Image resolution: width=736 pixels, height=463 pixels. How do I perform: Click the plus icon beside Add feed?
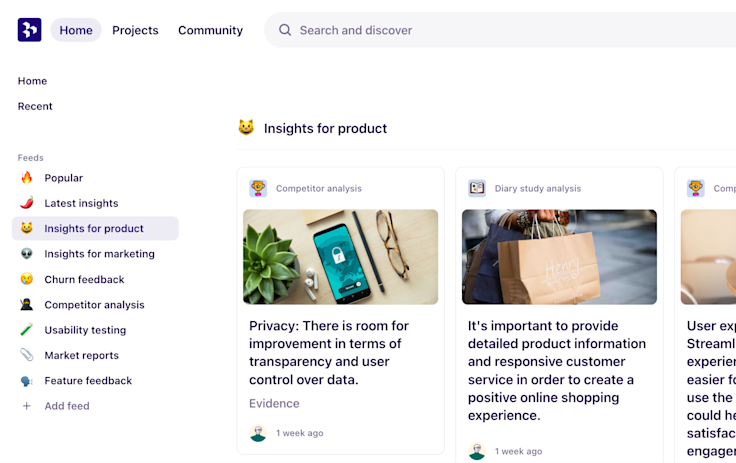27,406
